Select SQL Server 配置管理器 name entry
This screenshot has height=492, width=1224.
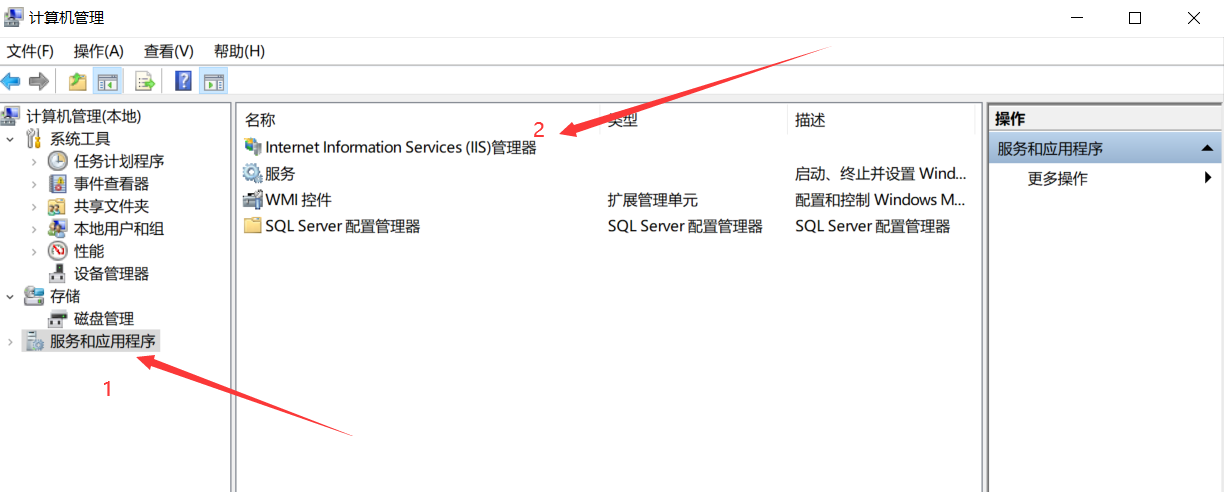click(343, 226)
